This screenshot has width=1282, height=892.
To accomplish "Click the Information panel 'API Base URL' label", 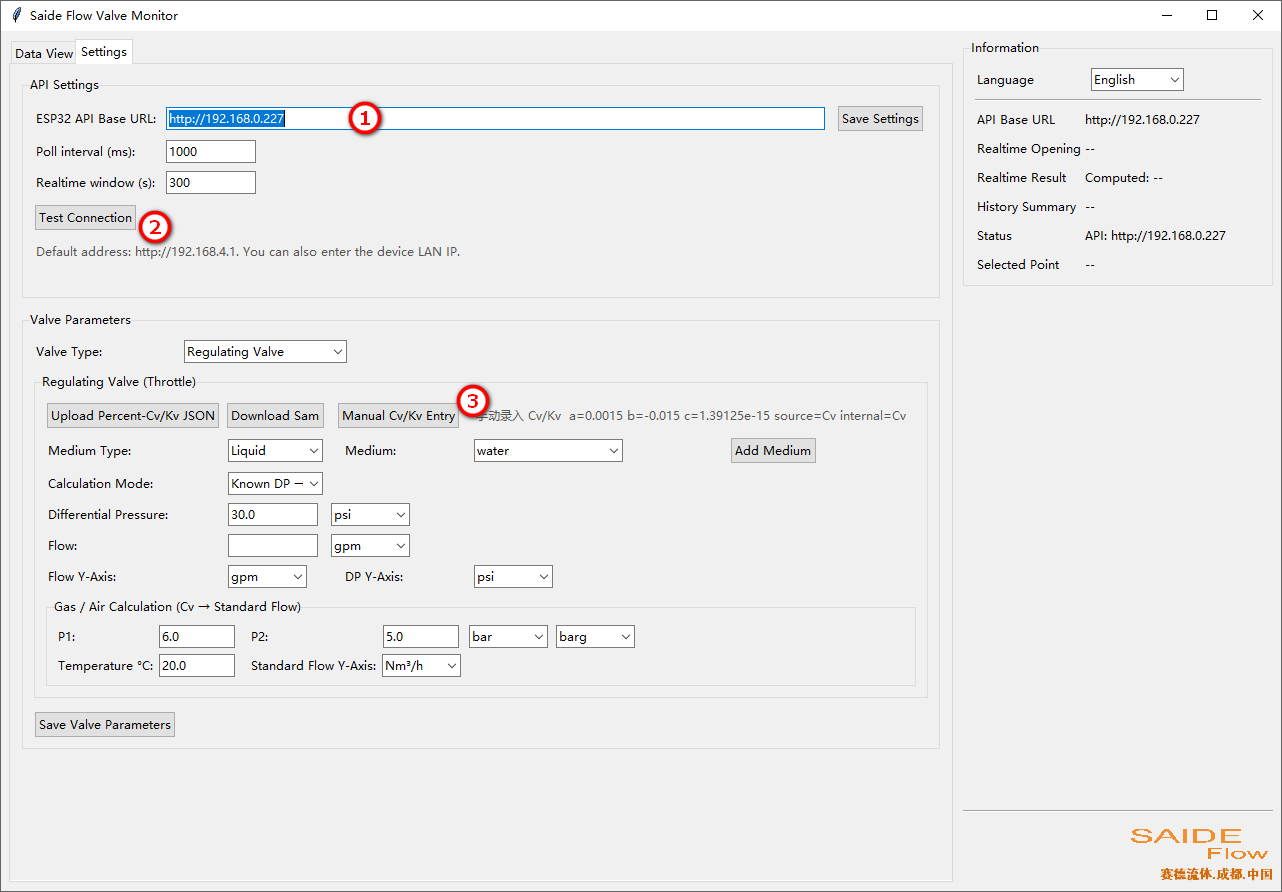I will click(1016, 120).
